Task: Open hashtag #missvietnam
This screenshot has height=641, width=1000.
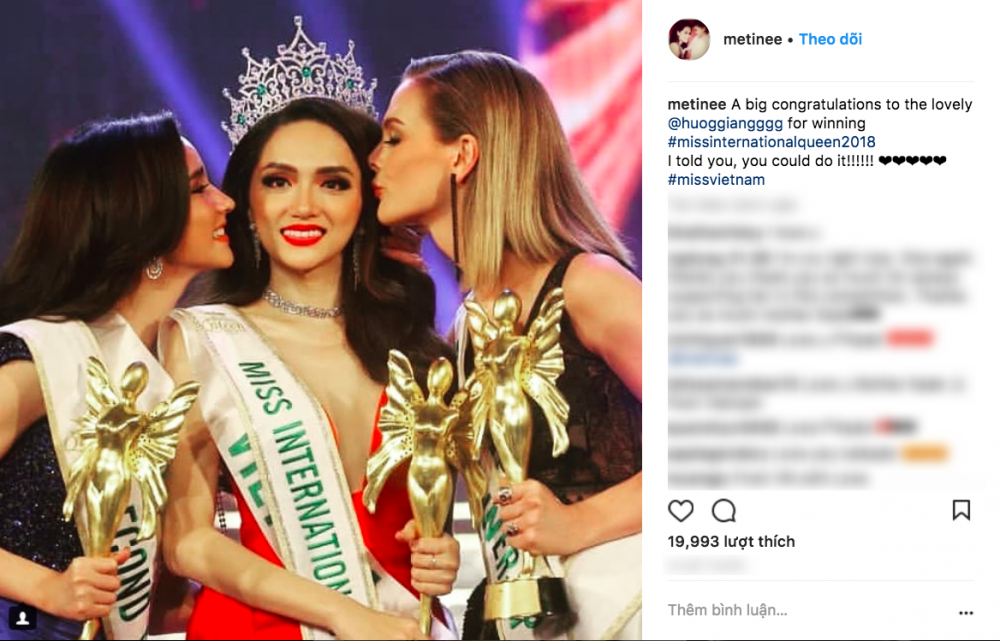Action: pos(716,180)
